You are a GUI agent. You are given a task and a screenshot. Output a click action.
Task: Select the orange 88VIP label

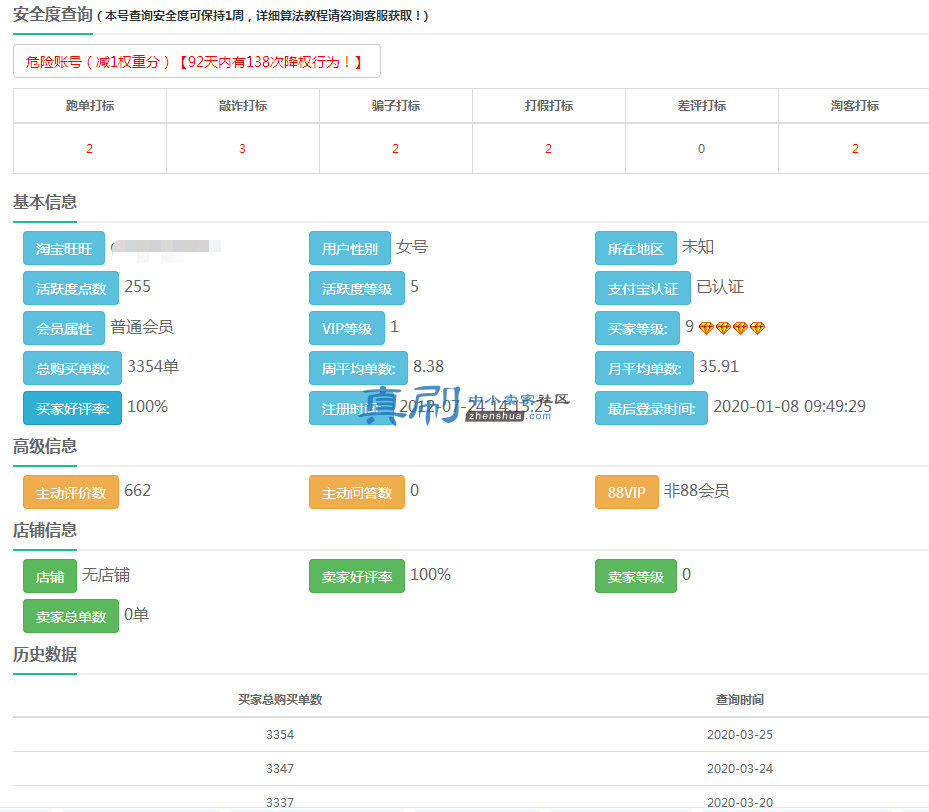[627, 492]
